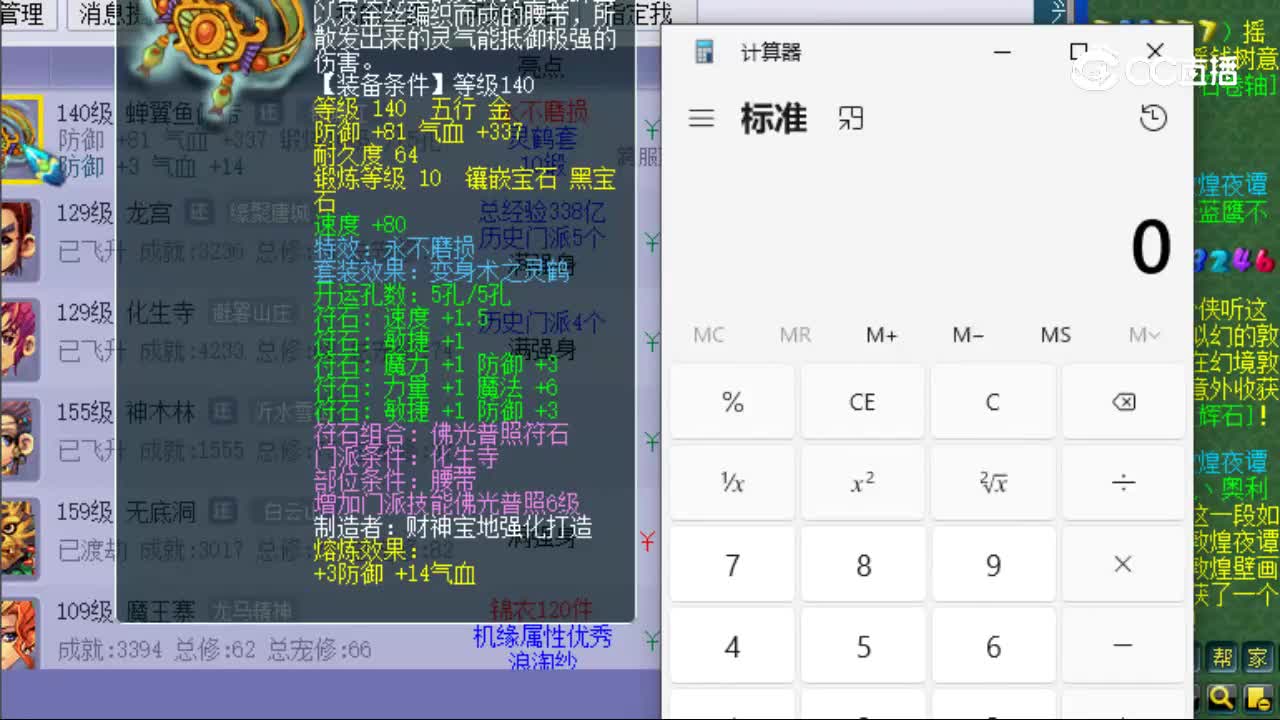The image size is (1280, 720).
Task: Click the MS memory store button
Action: (x=1055, y=335)
